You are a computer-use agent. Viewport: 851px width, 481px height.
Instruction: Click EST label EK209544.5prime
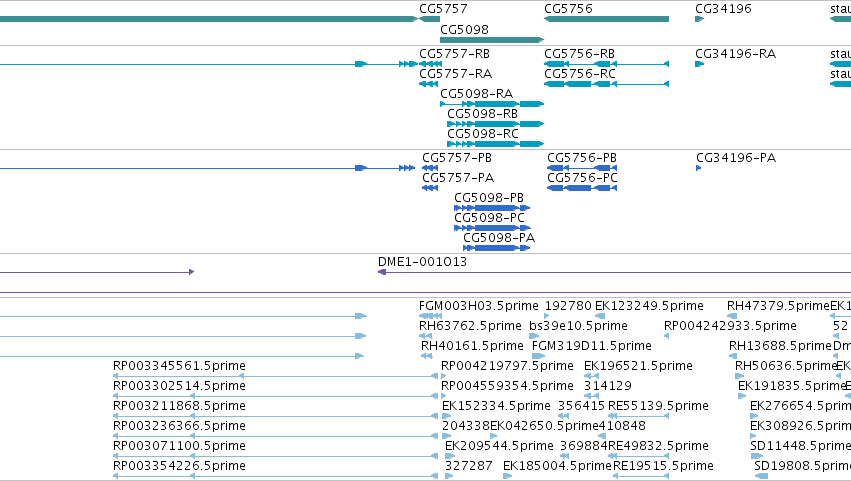(x=499, y=447)
